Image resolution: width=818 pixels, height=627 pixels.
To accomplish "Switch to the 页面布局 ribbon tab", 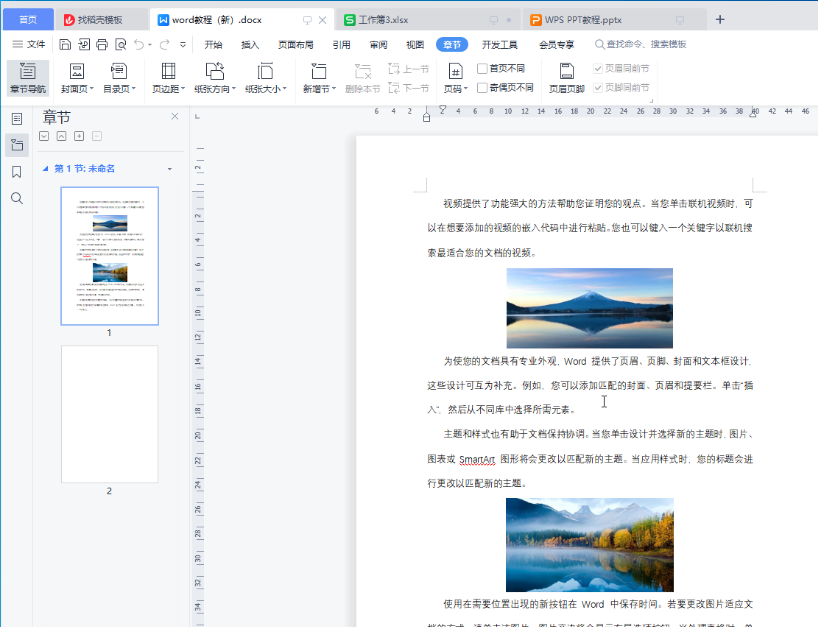I will click(x=296, y=45).
